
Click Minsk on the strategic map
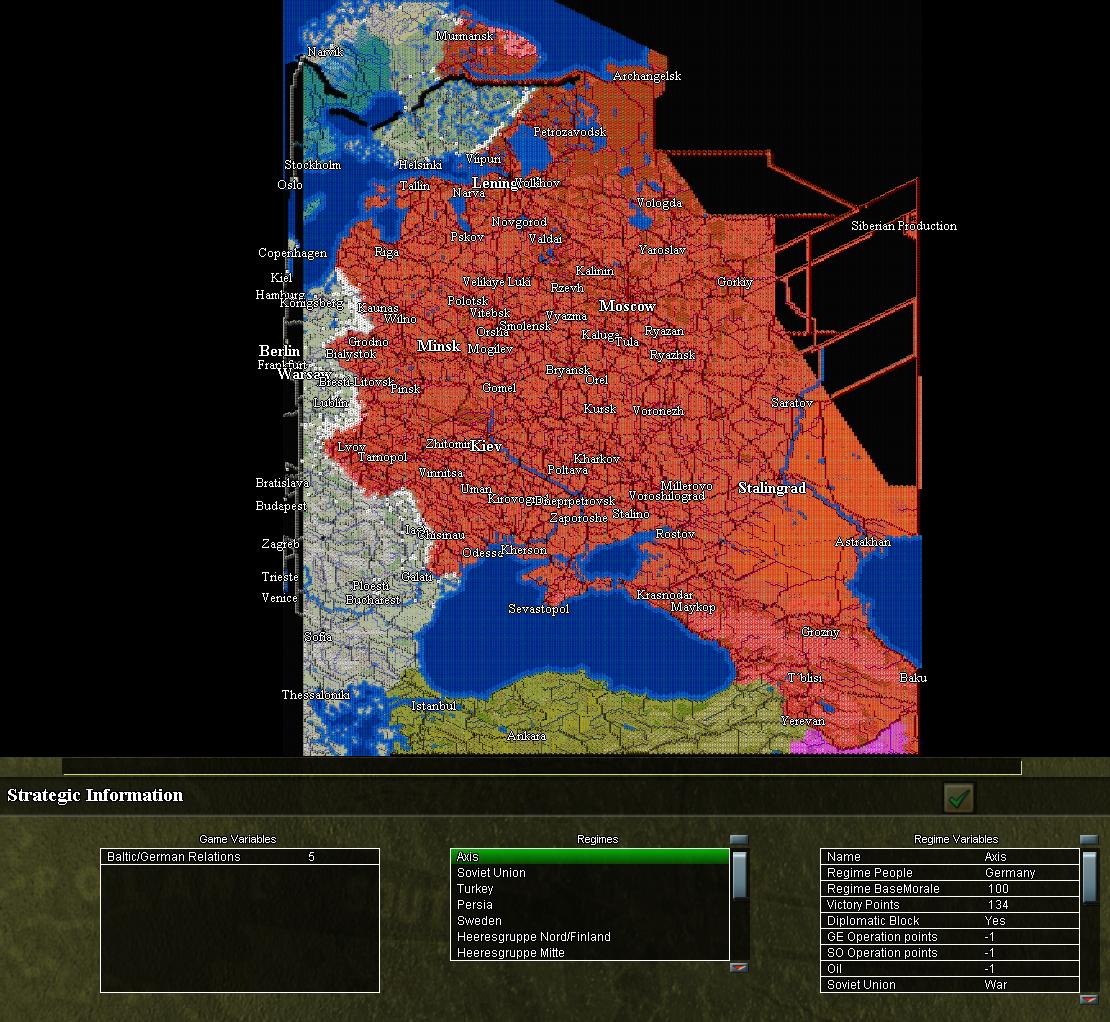438,345
